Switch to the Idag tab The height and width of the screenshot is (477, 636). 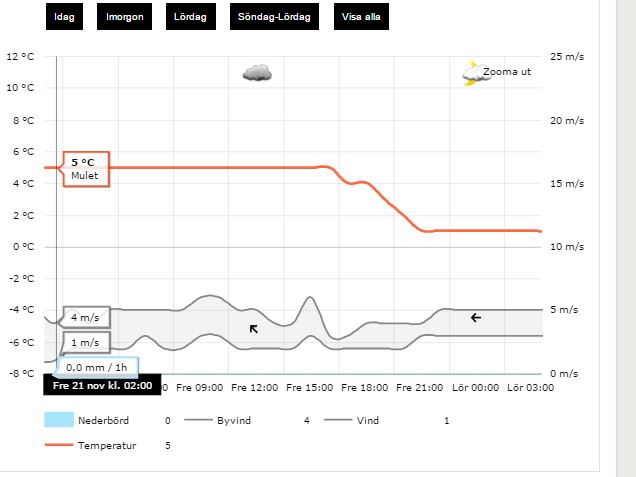coord(65,17)
